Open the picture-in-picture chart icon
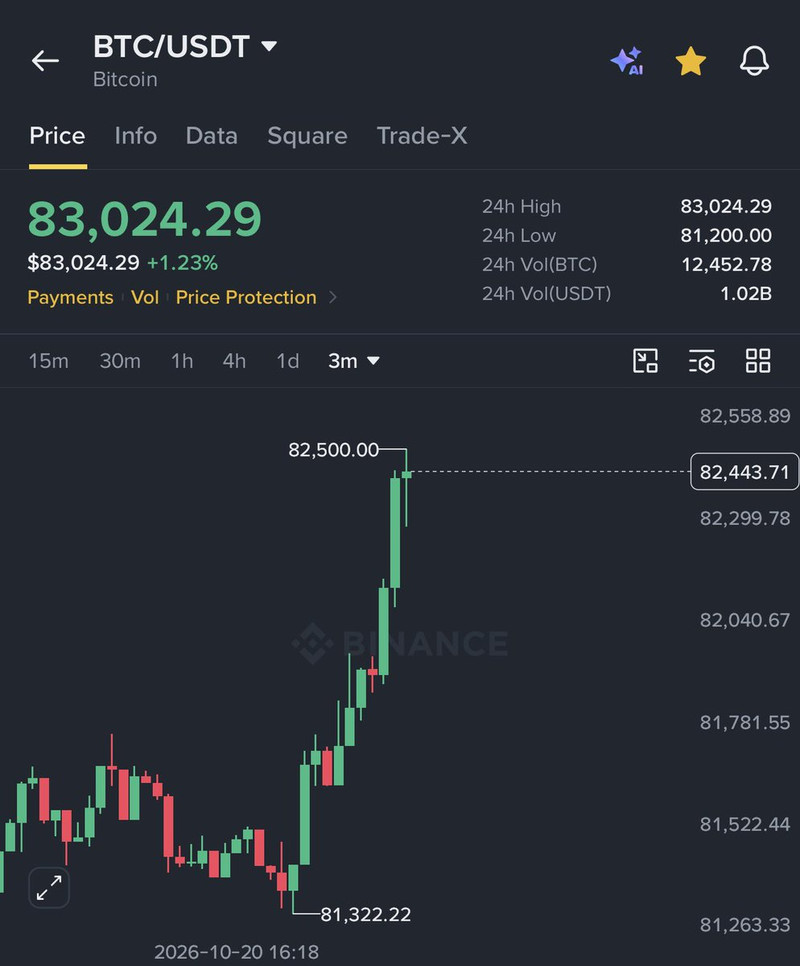 [x=645, y=360]
